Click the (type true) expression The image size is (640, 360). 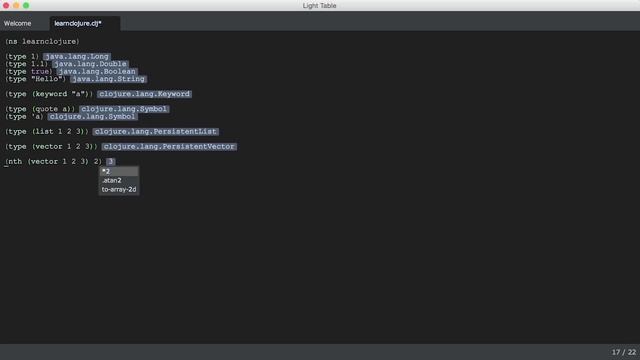tap(29, 71)
